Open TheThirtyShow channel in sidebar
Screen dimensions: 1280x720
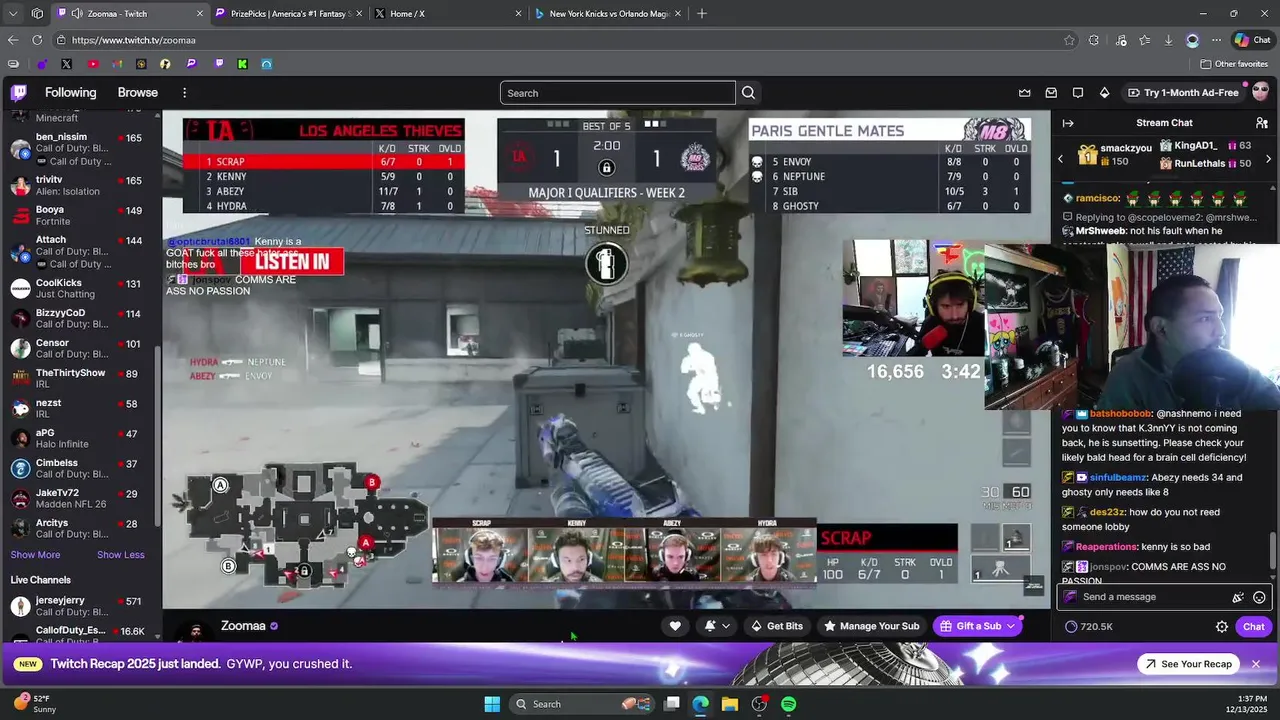(x=80, y=378)
